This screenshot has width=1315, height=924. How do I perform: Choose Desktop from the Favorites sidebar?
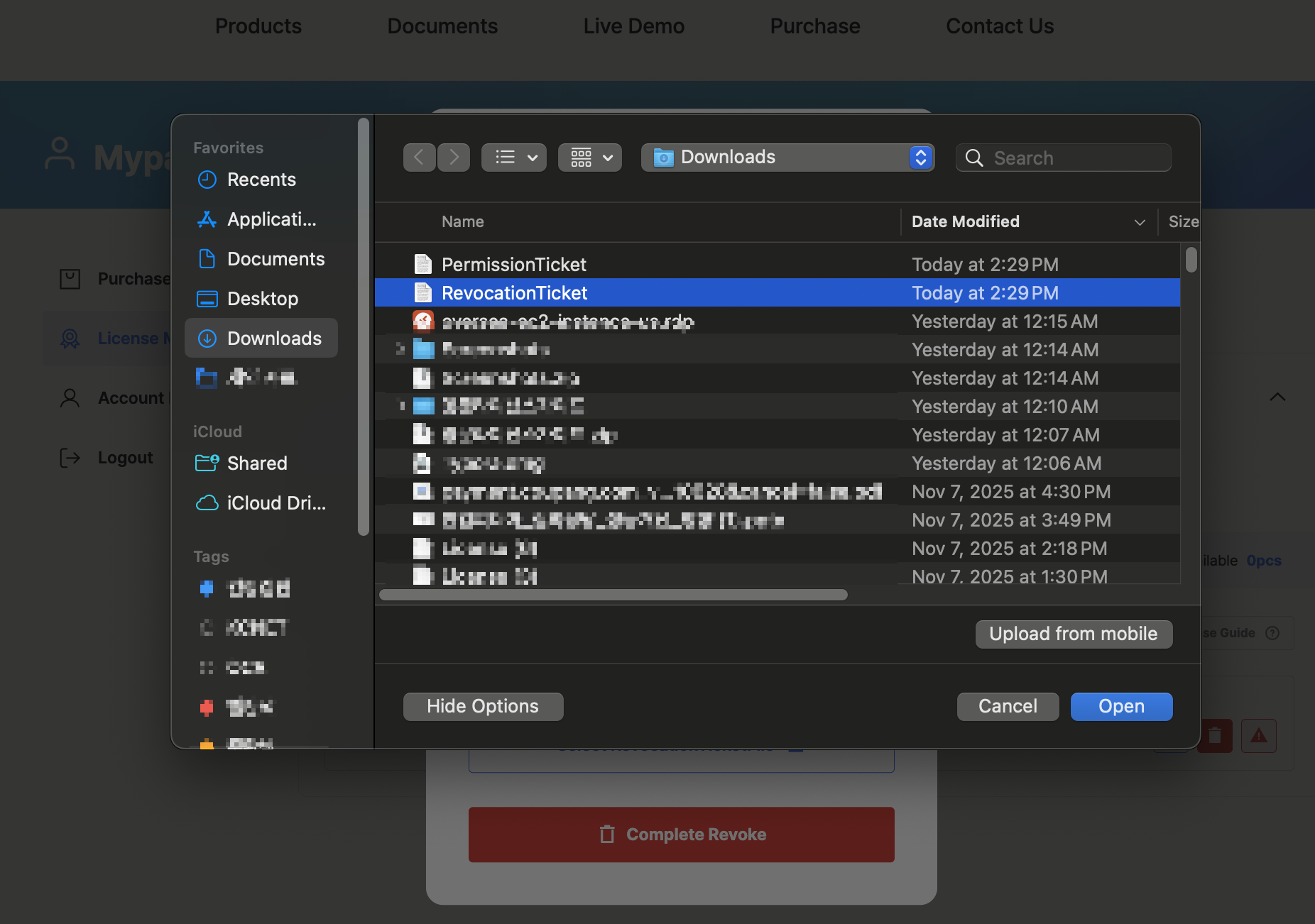tap(262, 299)
